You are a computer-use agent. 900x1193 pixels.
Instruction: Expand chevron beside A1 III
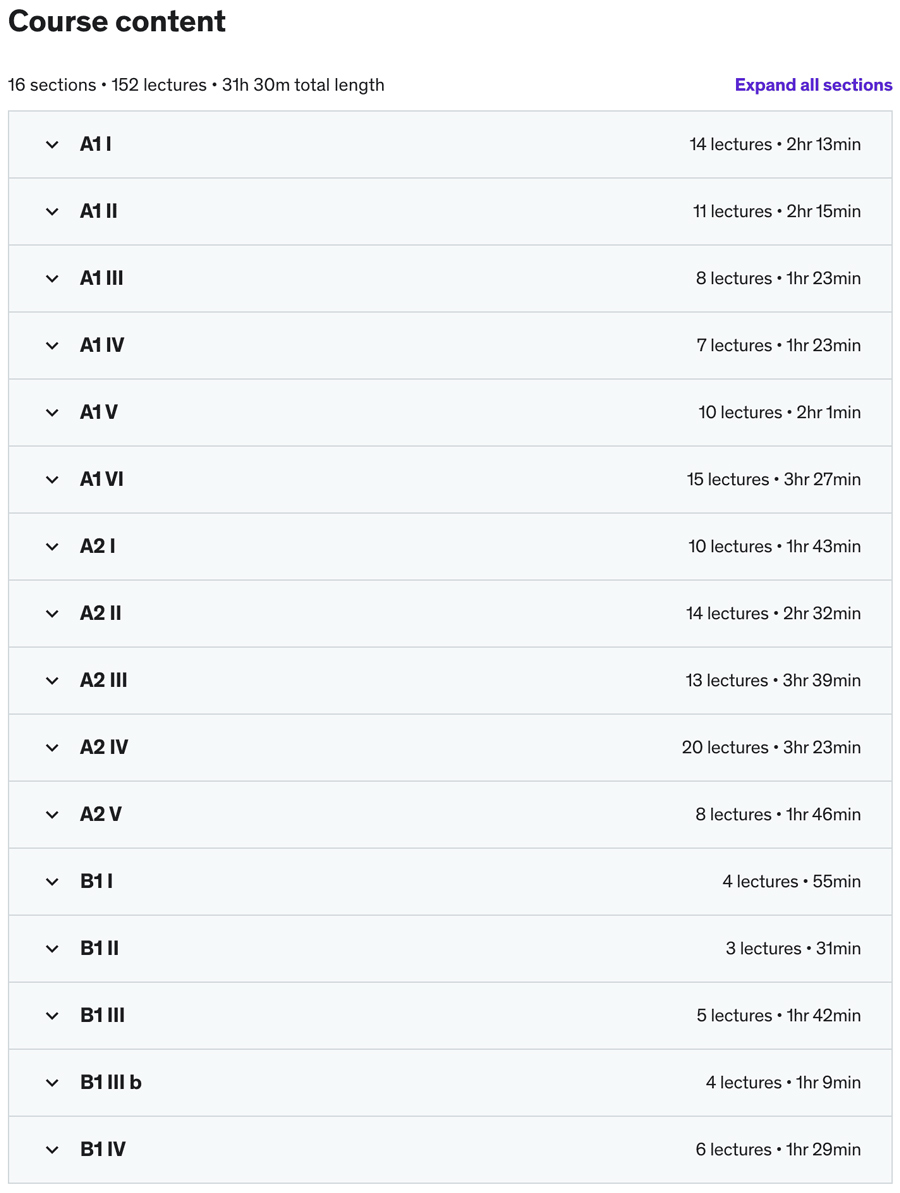coord(52,278)
